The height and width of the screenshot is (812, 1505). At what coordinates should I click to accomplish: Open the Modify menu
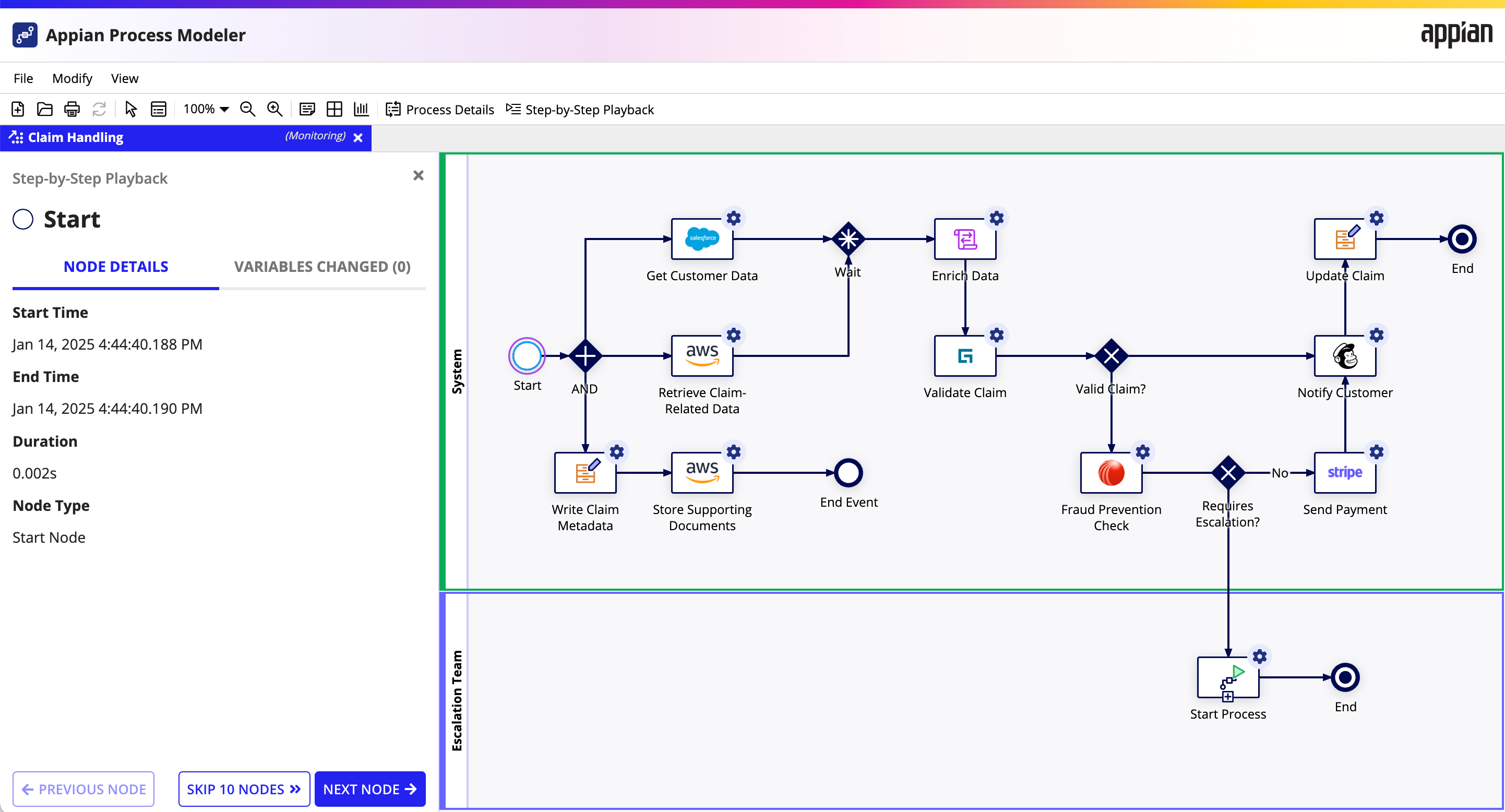(x=73, y=78)
